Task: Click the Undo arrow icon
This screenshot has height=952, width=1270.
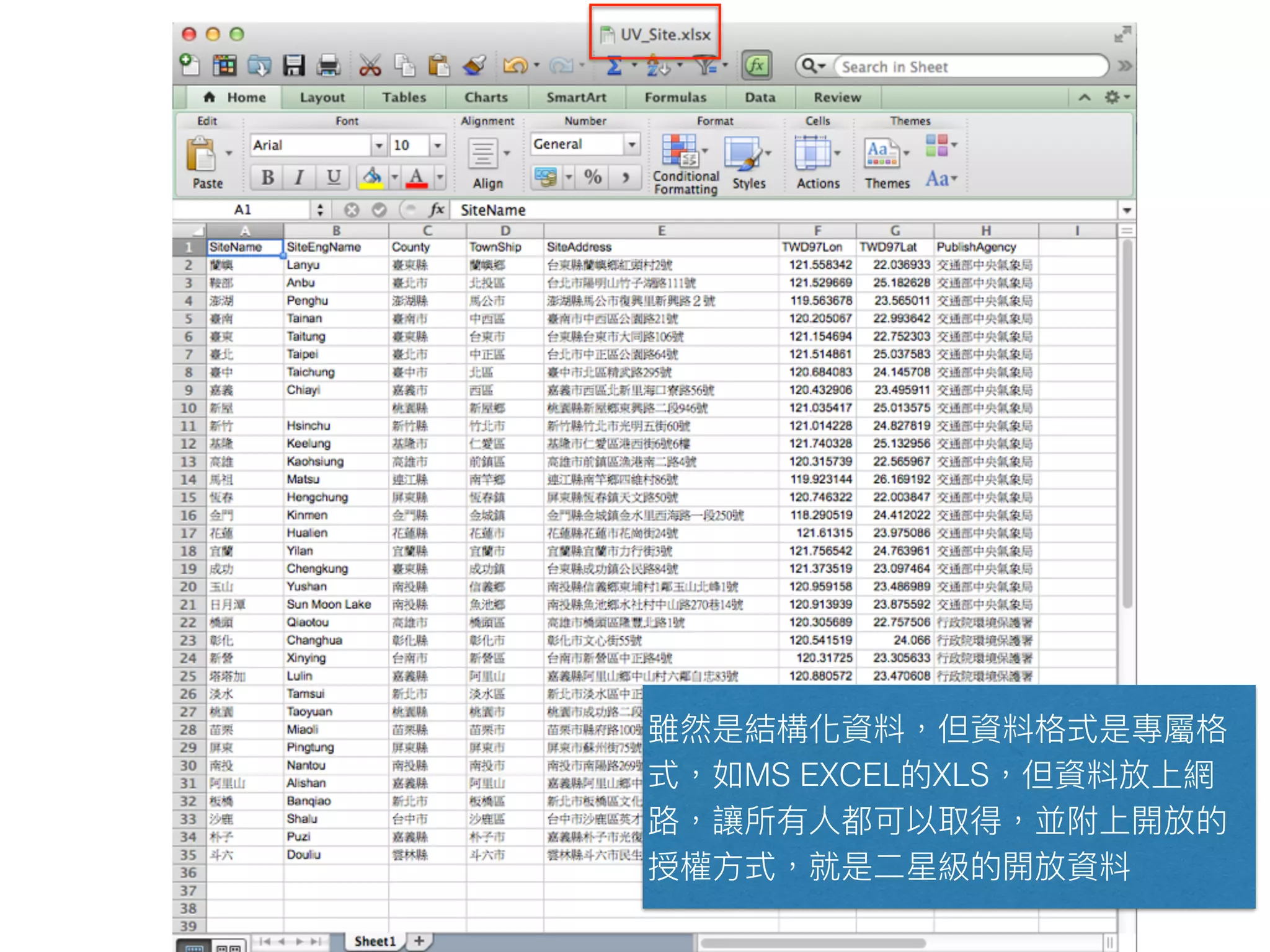Action: coord(514,66)
